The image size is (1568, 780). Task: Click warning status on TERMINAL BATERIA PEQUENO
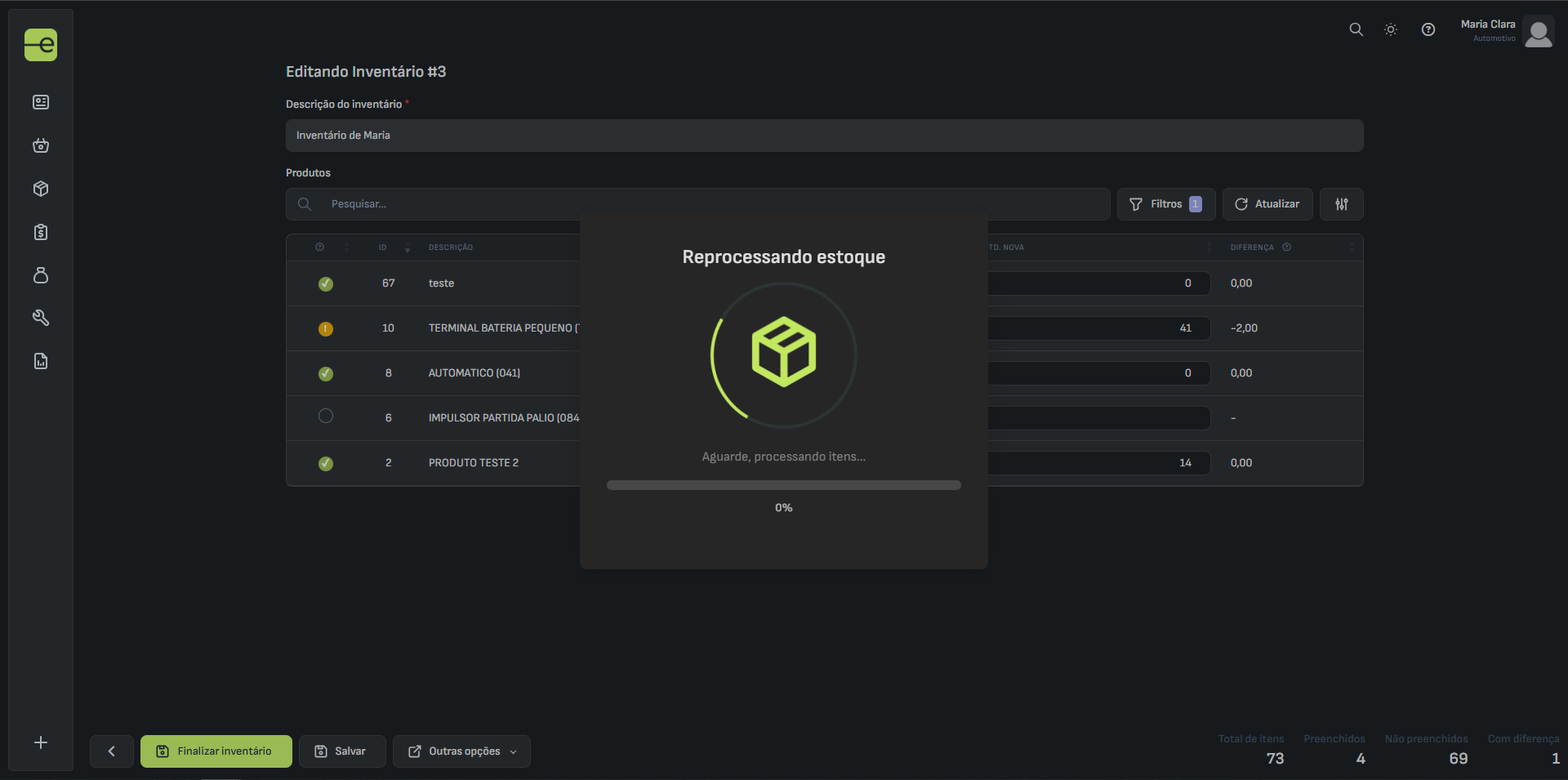click(x=326, y=328)
